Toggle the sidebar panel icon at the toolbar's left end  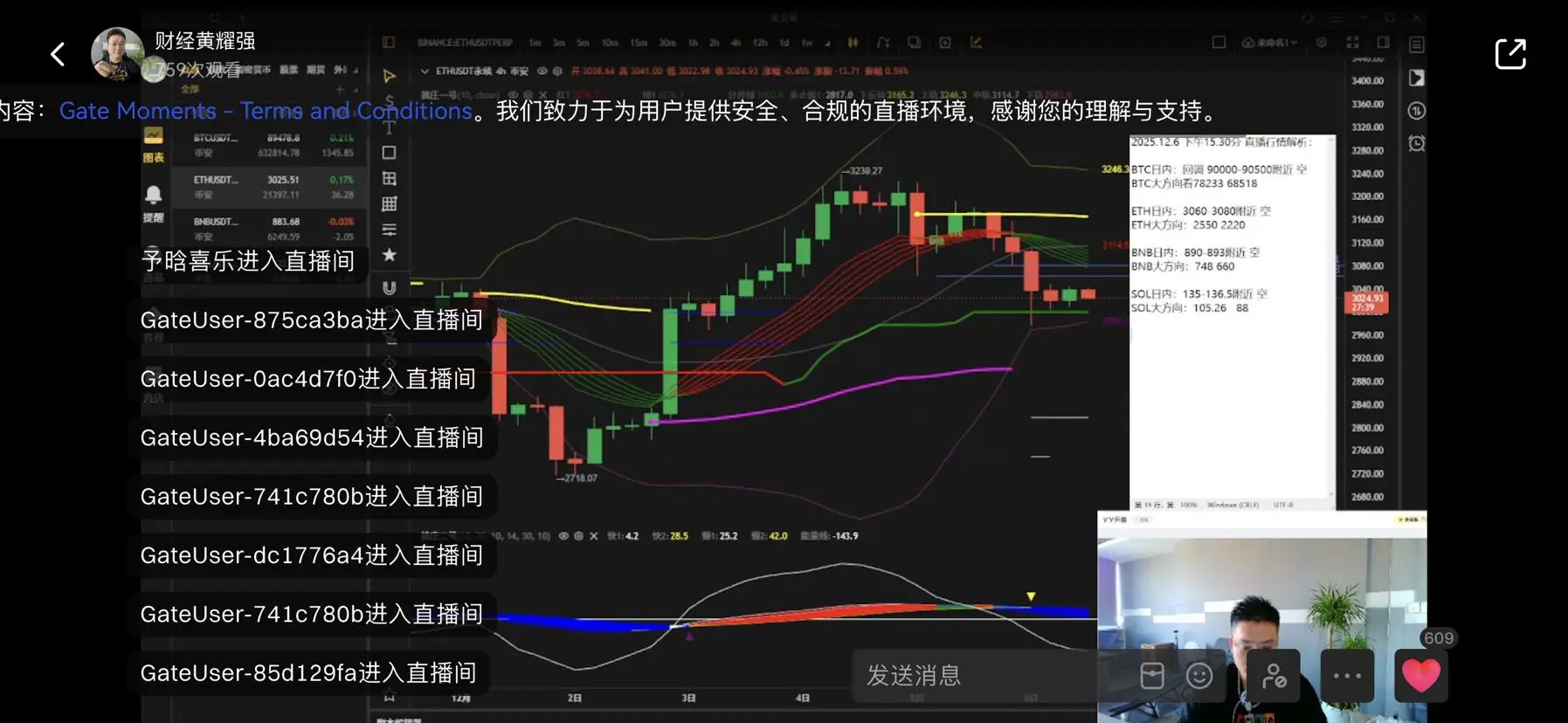[389, 42]
